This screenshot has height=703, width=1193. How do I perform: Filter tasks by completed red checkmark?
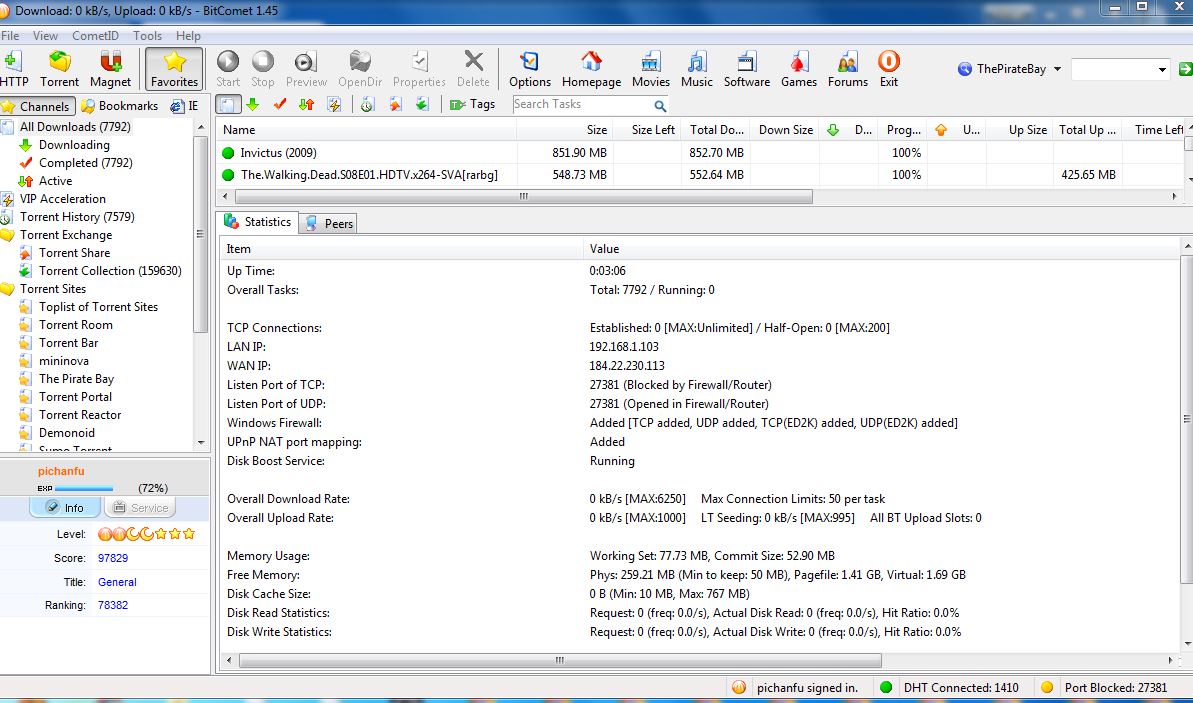pos(279,104)
